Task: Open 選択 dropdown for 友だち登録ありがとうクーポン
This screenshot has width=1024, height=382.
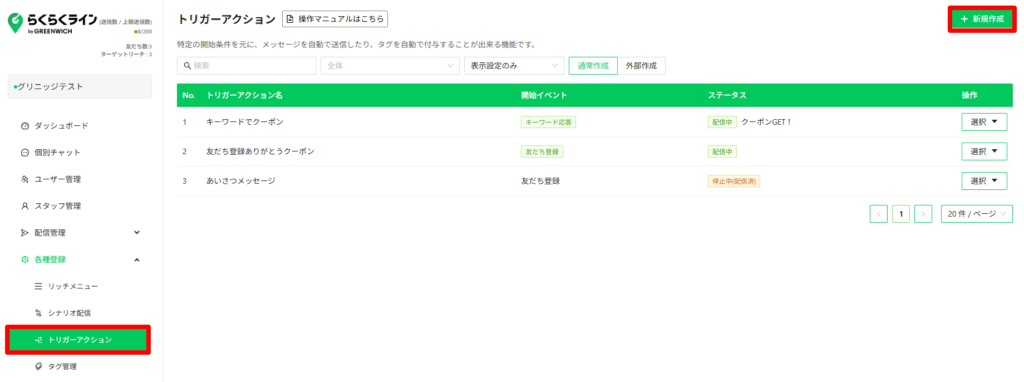Action: (x=984, y=151)
